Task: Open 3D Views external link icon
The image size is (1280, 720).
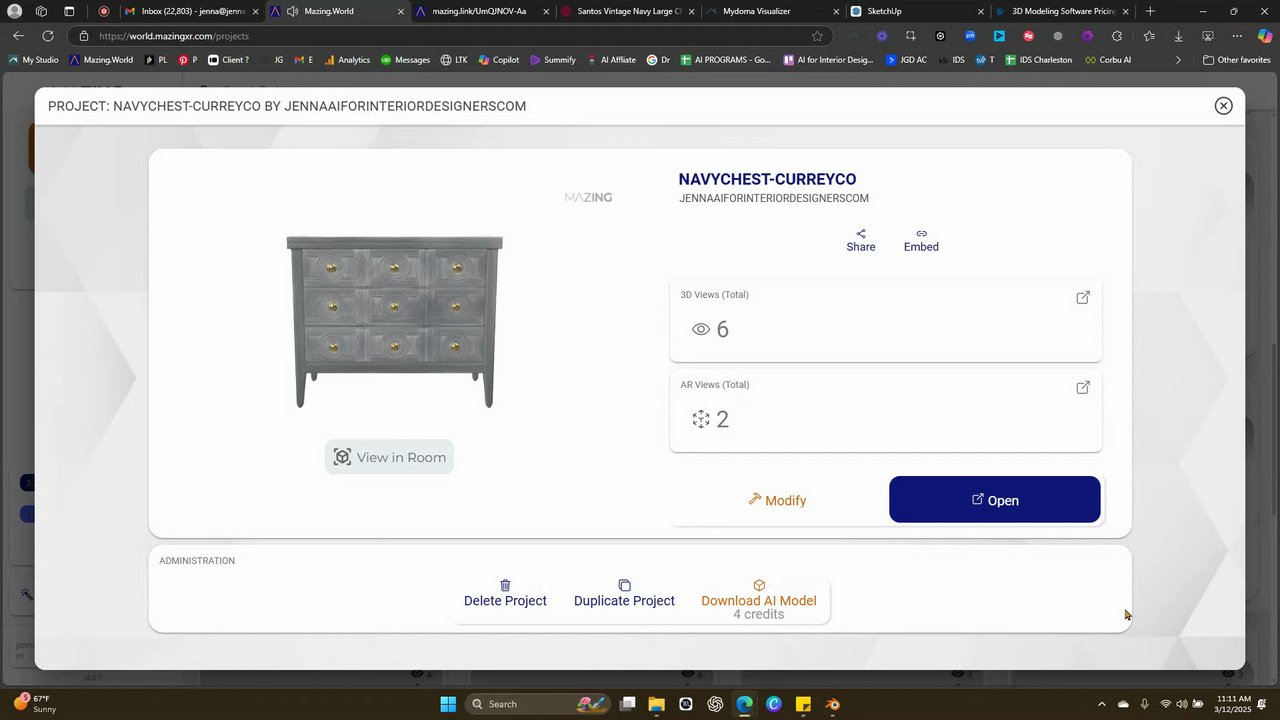Action: 1083,297
